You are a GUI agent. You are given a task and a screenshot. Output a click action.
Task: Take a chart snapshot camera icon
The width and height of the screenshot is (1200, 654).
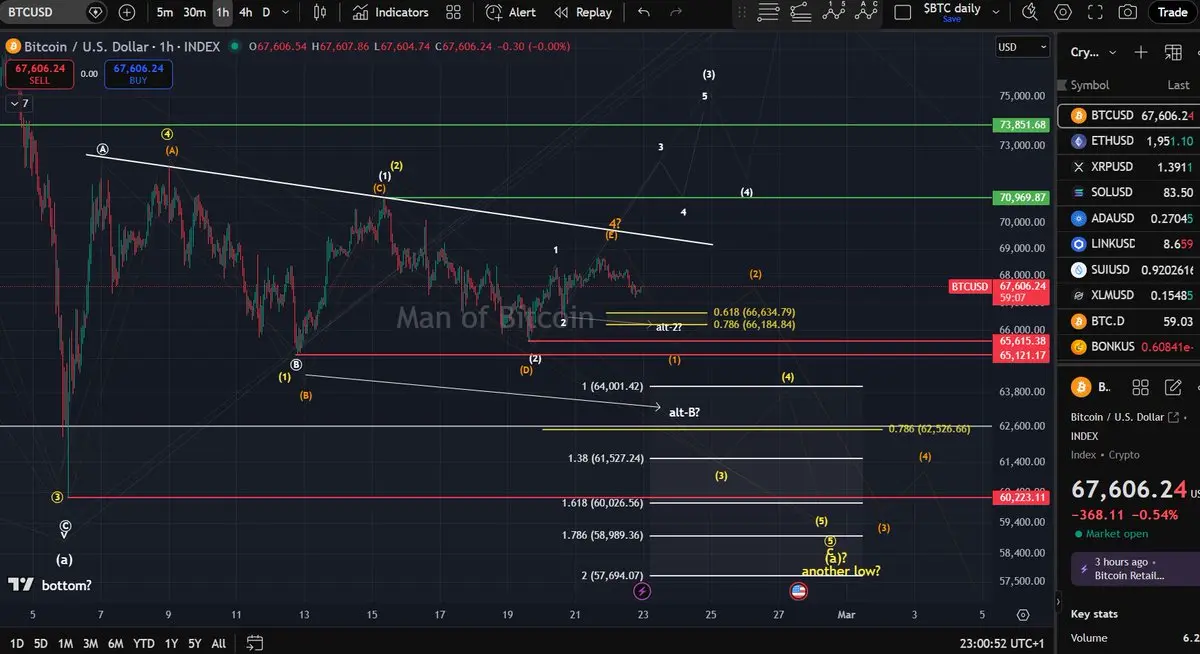[x=1128, y=12]
